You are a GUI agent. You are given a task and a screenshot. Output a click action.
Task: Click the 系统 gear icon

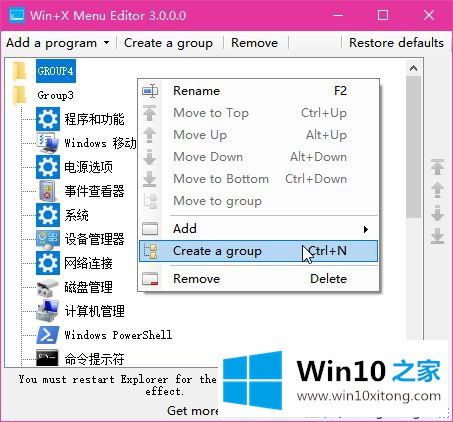(x=48, y=215)
